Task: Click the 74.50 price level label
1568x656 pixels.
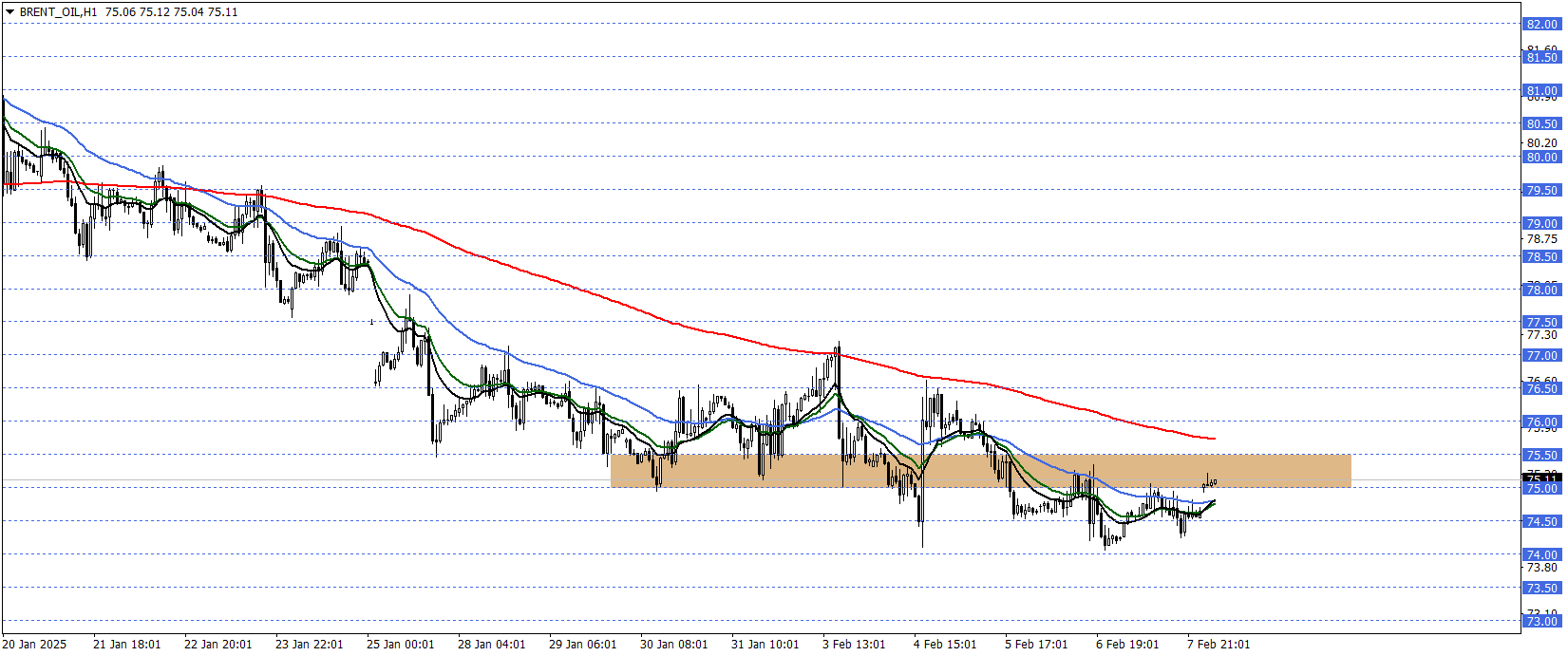Action: pyautogui.click(x=1541, y=522)
